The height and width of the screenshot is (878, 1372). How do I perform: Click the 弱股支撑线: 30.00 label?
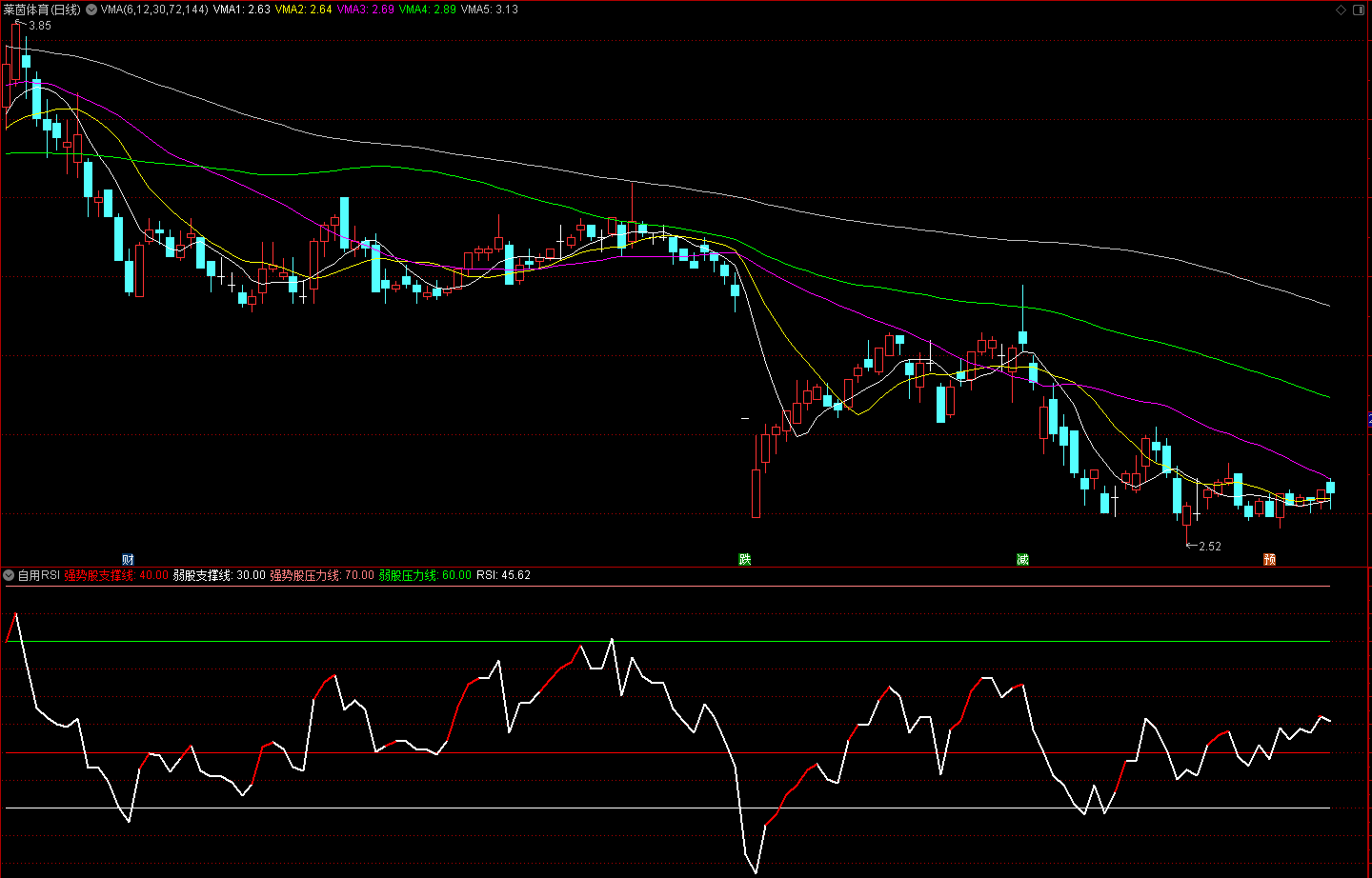click(x=219, y=575)
